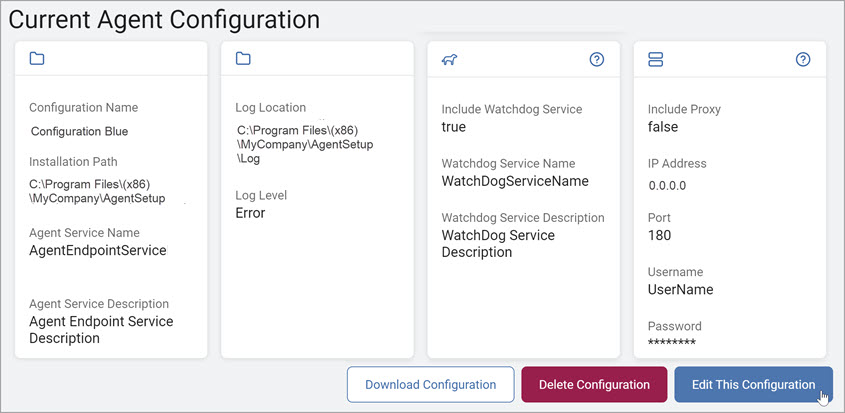This screenshot has height=413, width=845.
Task: Click the Port 180 value
Action: (659, 236)
